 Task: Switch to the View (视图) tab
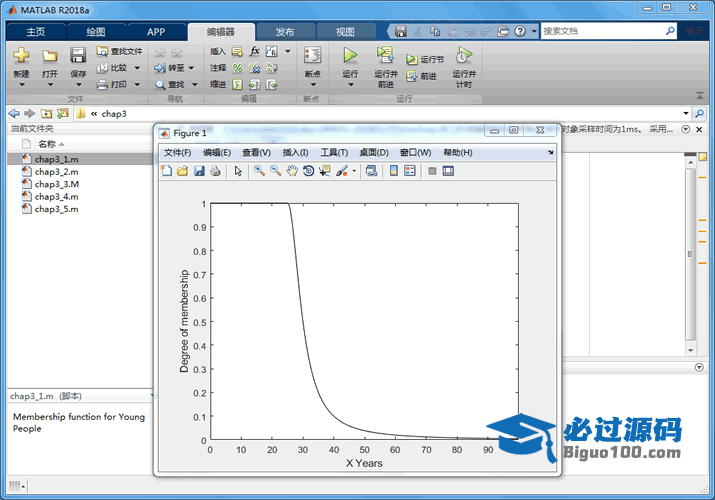345,32
